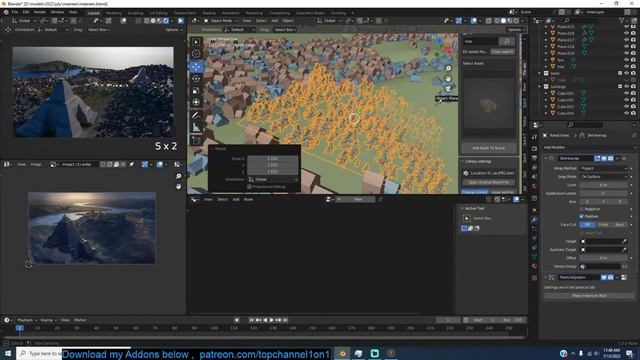Set Face Cull to Front
640x360 pixels.
pos(603,225)
